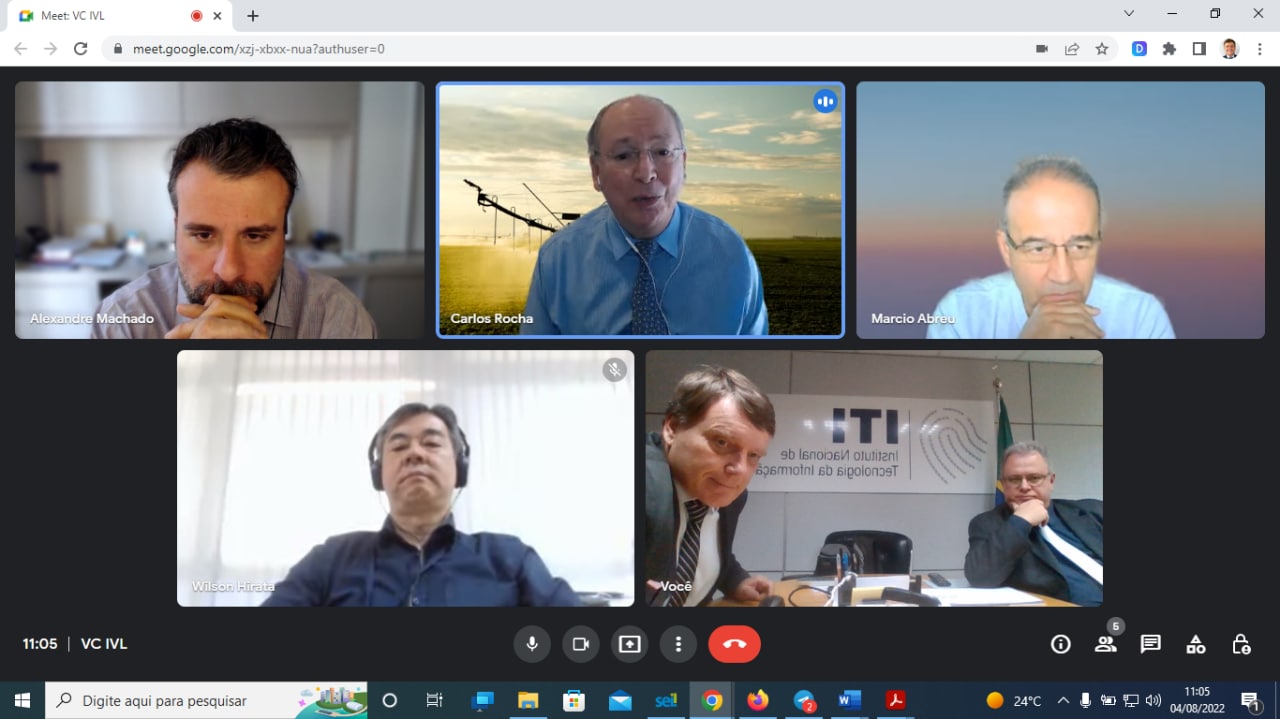Turn off the camera in Meet
This screenshot has height=719, width=1280.
point(580,644)
